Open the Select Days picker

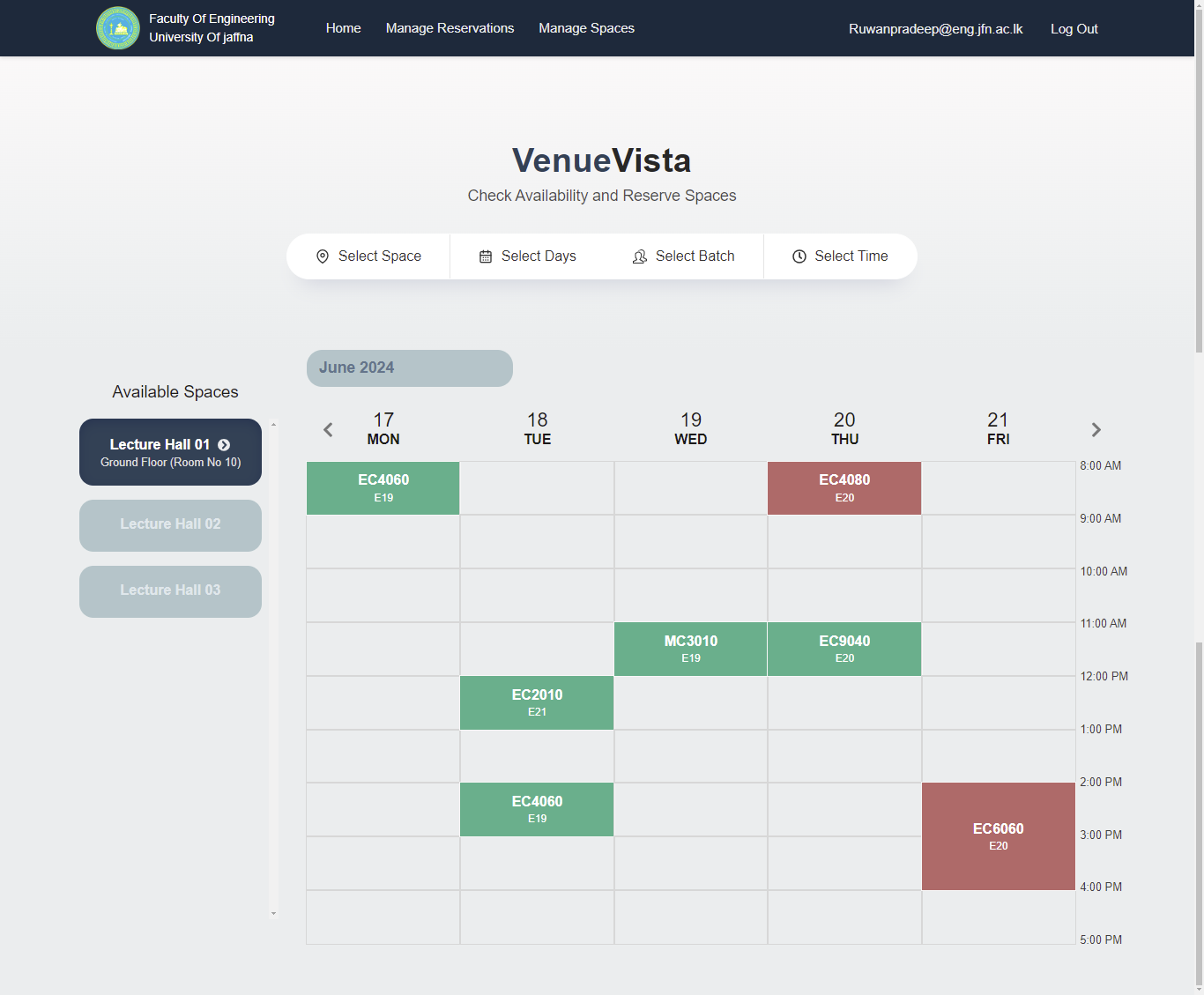point(539,256)
